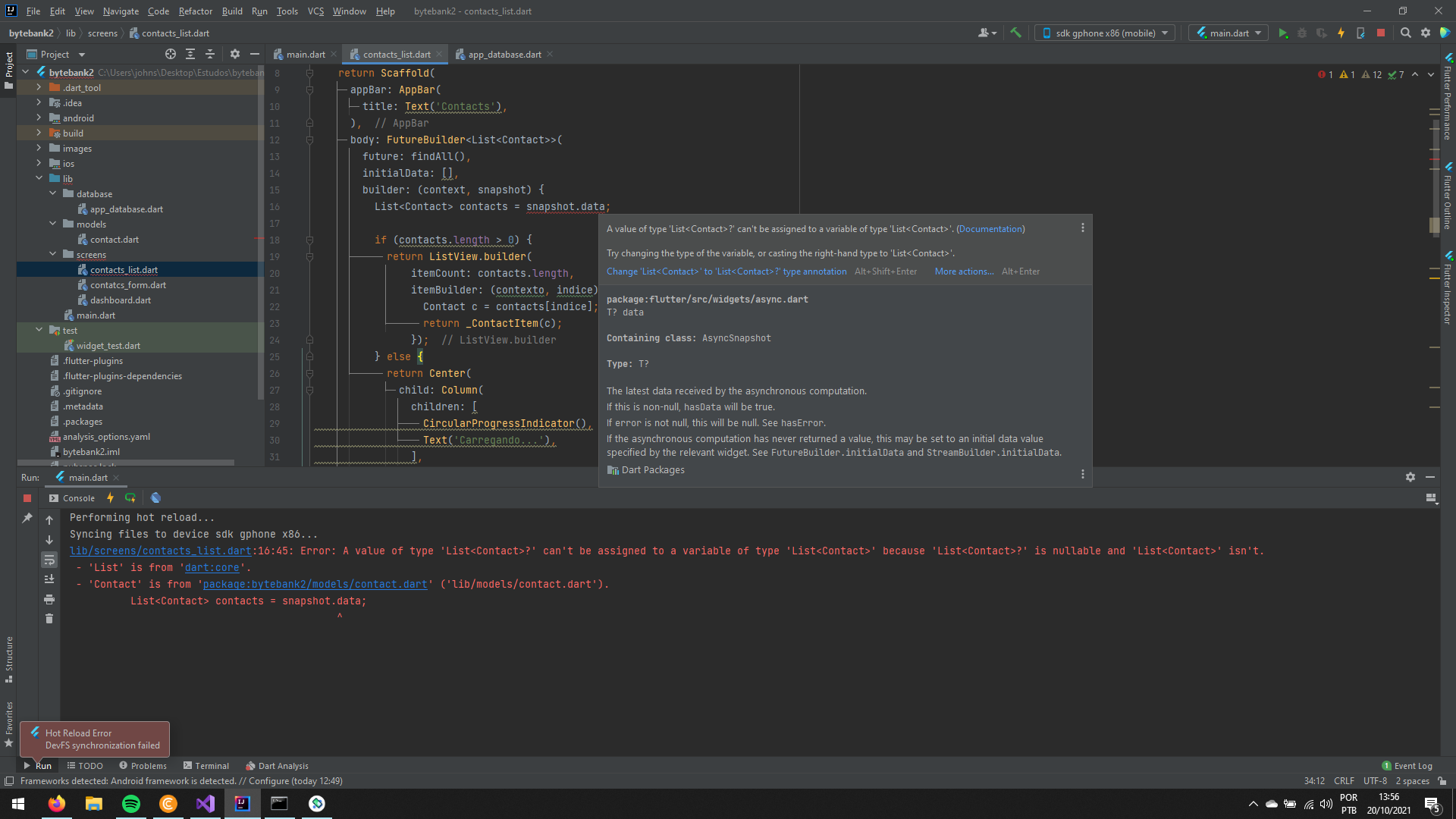Switch to the main.dart editor tab
Screen dimensions: 1456x819
pos(306,54)
